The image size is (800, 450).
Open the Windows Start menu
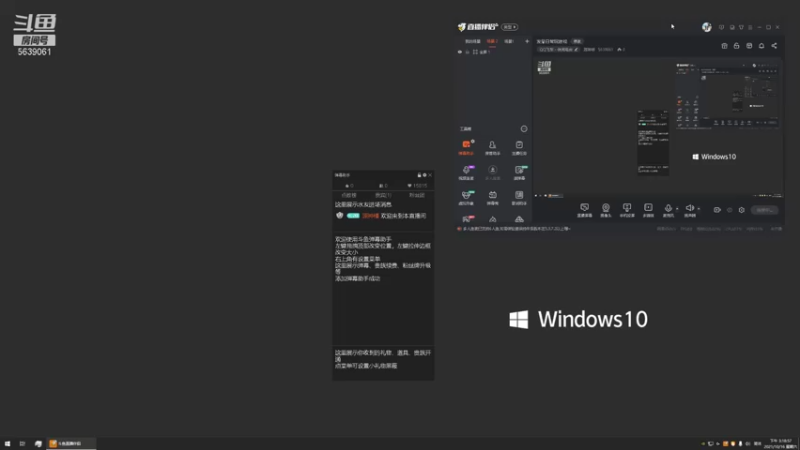7,444
